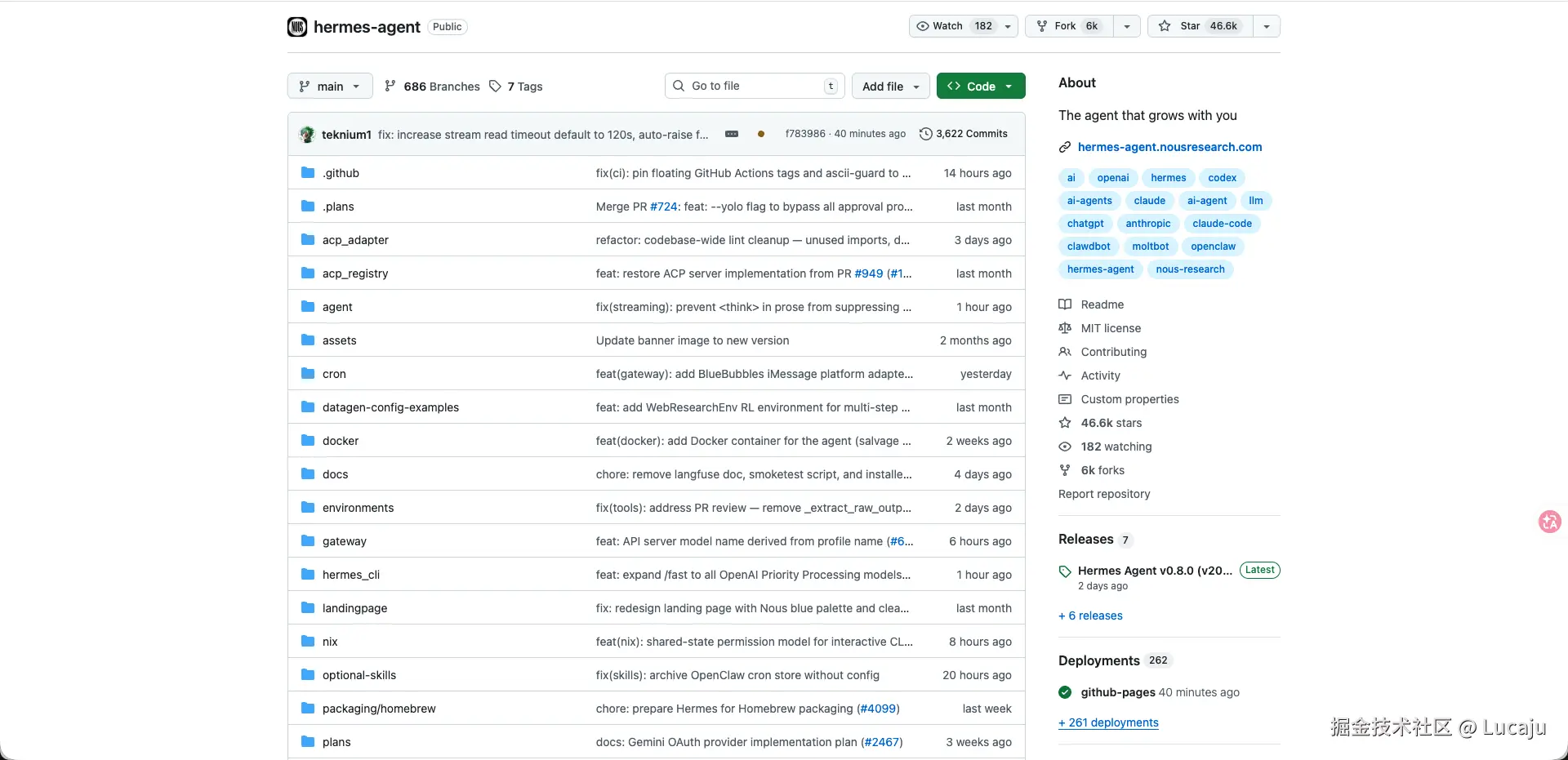This screenshot has width=1568, height=760.
Task: Expand the Add file dropdown
Action: coord(889,86)
